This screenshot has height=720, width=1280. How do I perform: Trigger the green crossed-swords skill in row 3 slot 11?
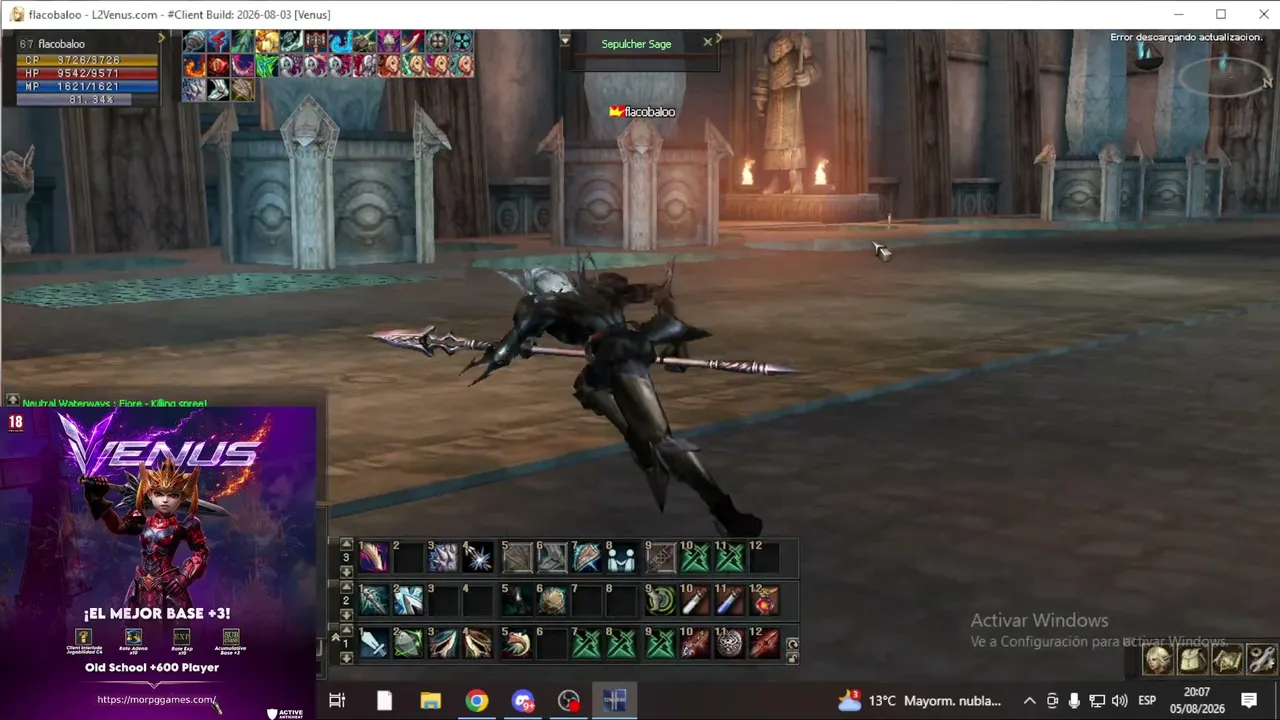[730, 557]
